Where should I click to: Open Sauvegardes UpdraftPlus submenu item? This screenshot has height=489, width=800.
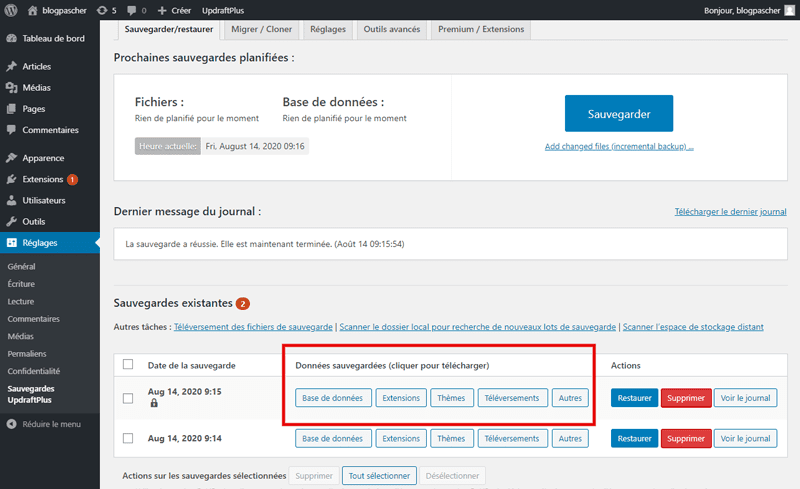tap(31, 394)
